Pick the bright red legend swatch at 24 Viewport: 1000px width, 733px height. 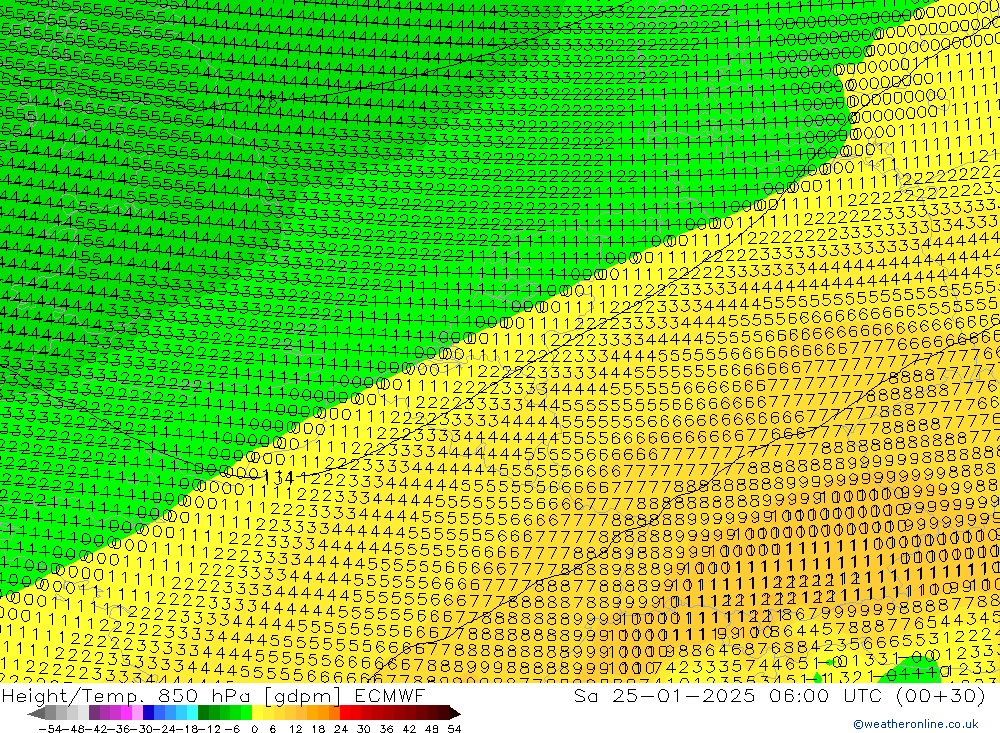345,713
